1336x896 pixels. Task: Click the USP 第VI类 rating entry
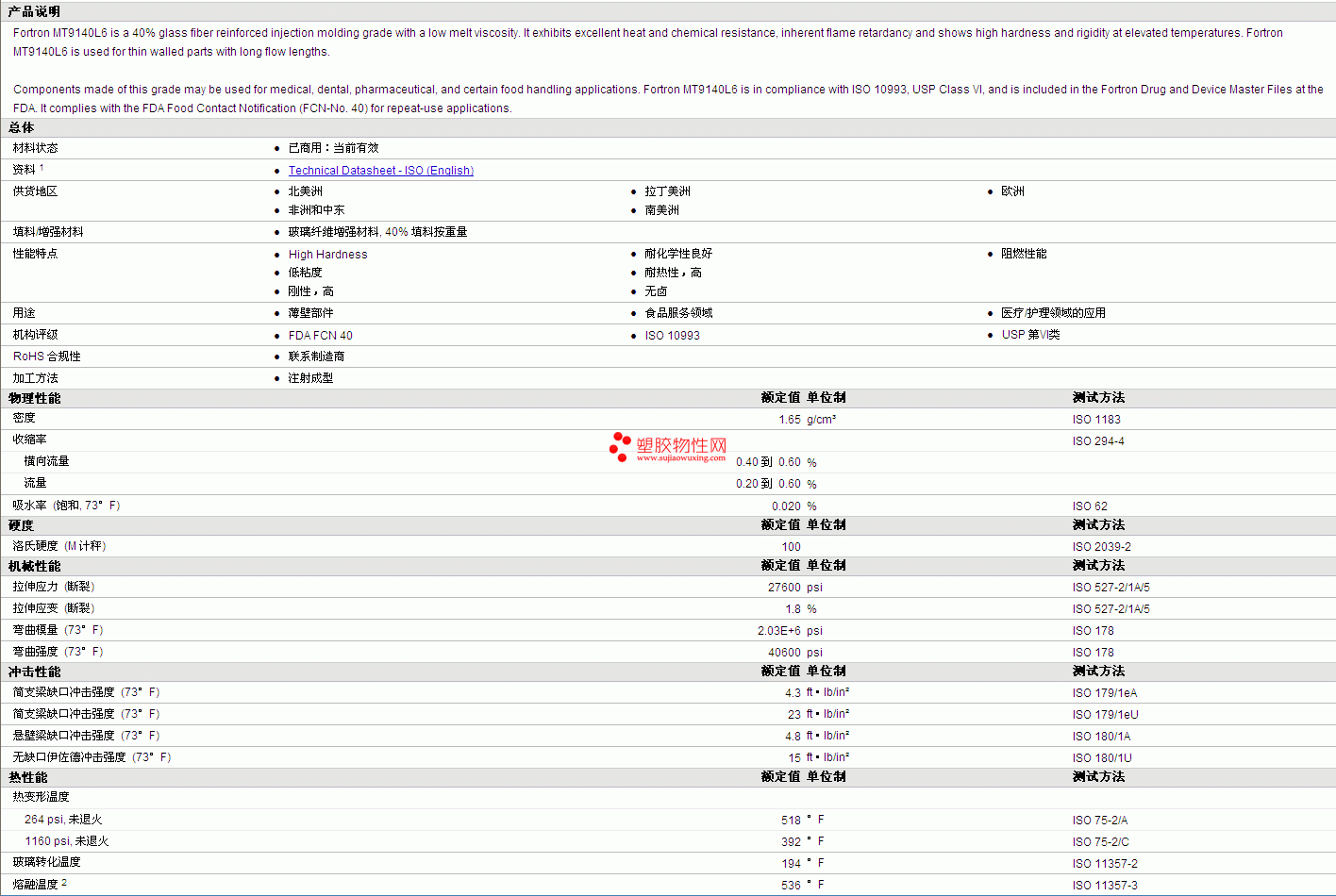(1030, 335)
